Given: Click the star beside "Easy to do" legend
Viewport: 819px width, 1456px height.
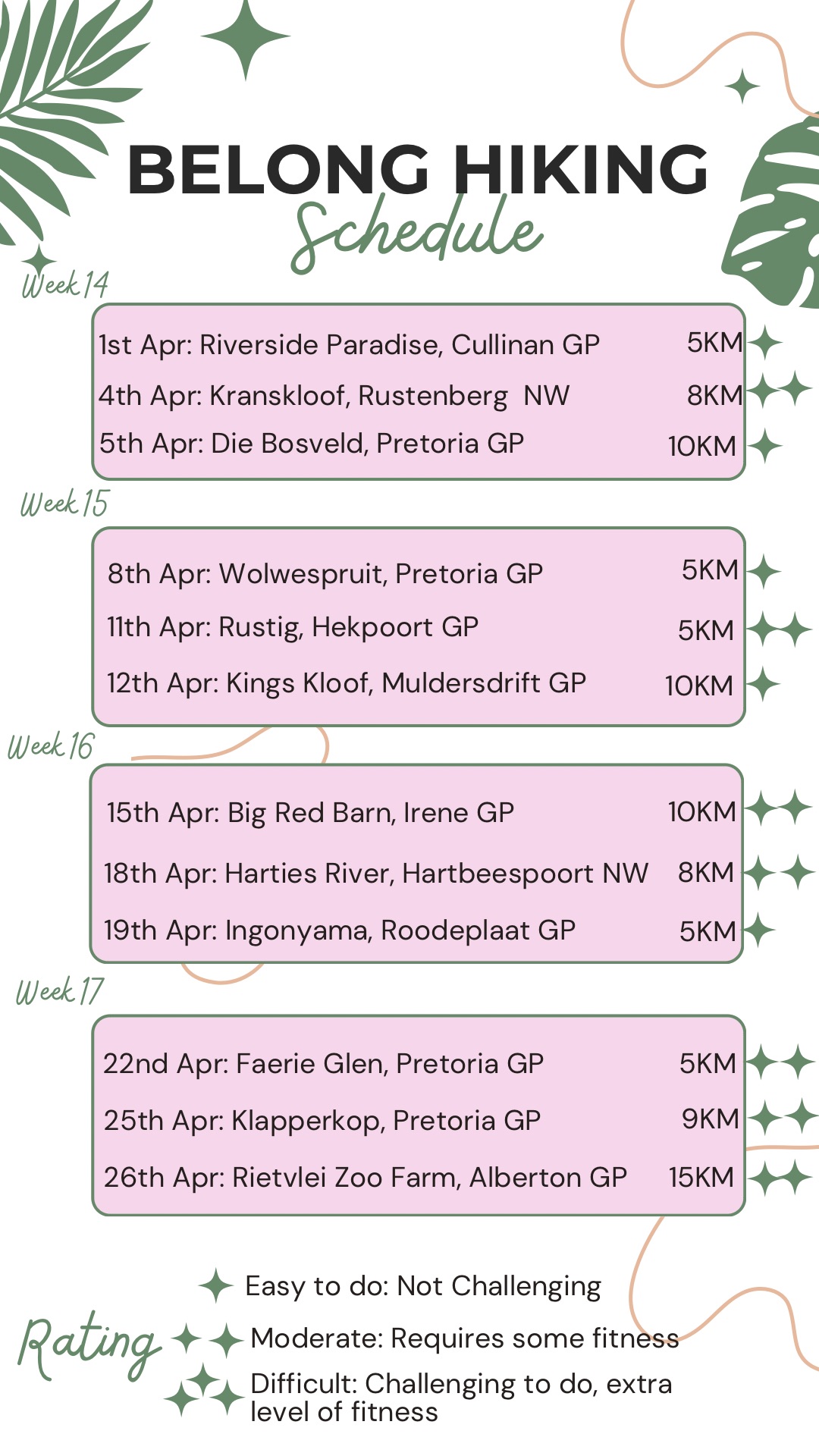Looking at the screenshot, I should (216, 1285).
